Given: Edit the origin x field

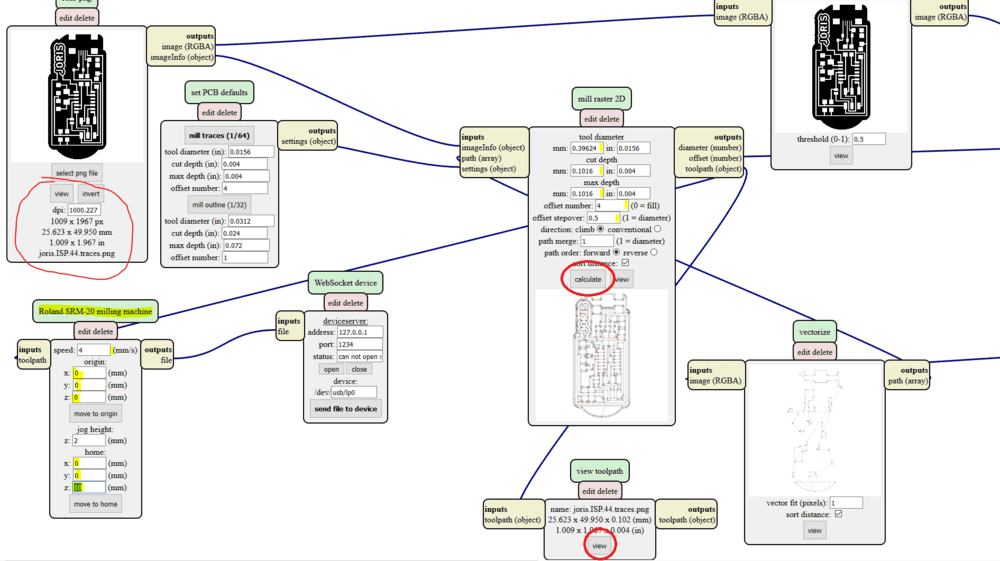Looking at the screenshot, I should coord(89,373).
